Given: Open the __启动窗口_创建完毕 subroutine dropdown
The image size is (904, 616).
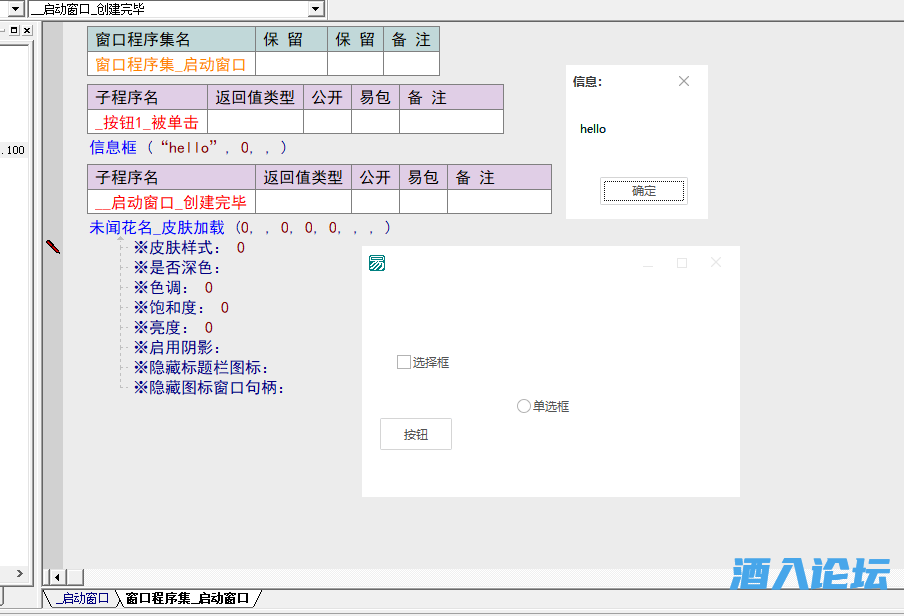Looking at the screenshot, I should point(316,9).
